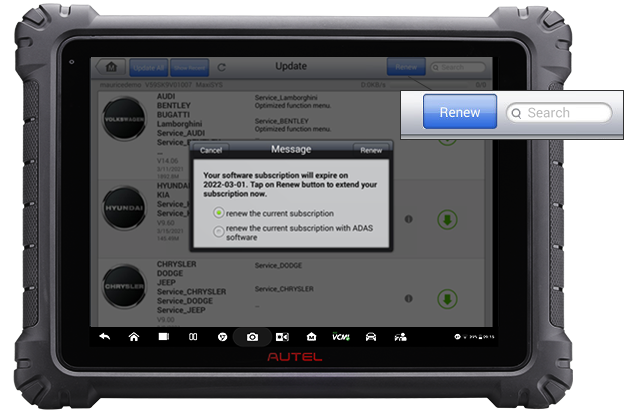Screen dimensions: 629x415
Task: Tap the home icon in Update header
Action: click(x=110, y=67)
